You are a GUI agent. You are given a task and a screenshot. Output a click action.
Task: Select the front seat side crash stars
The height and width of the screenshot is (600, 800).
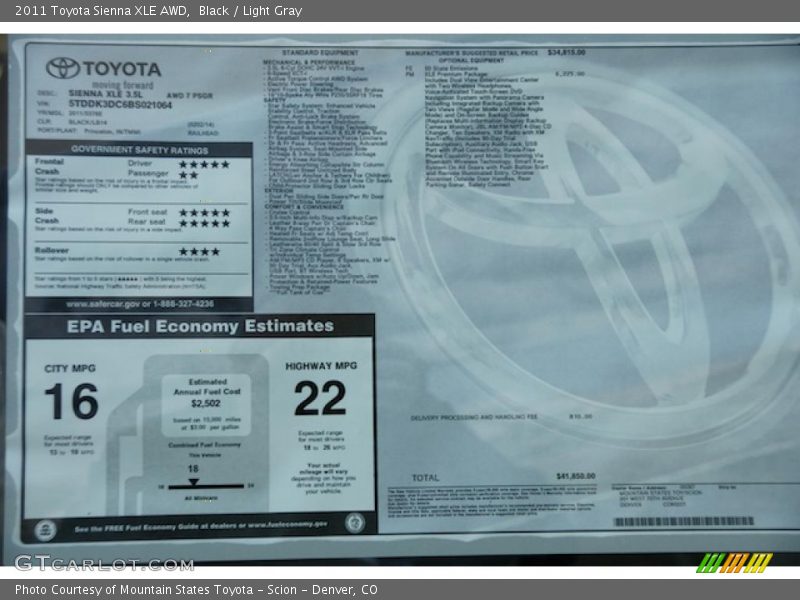pos(204,212)
